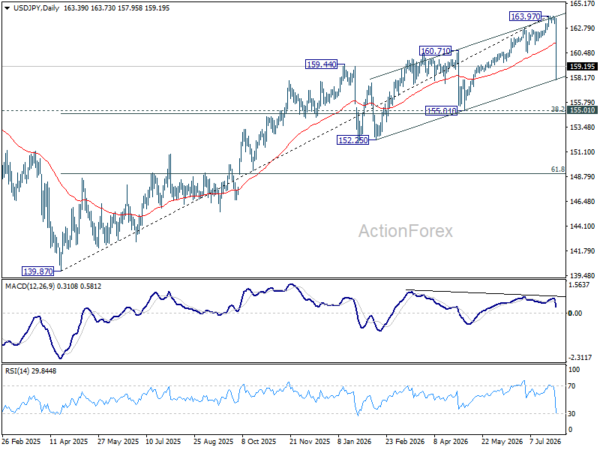The height and width of the screenshot is (450, 600).
Task: Click the 8 Oct 2025 date label
Action: coord(259,442)
